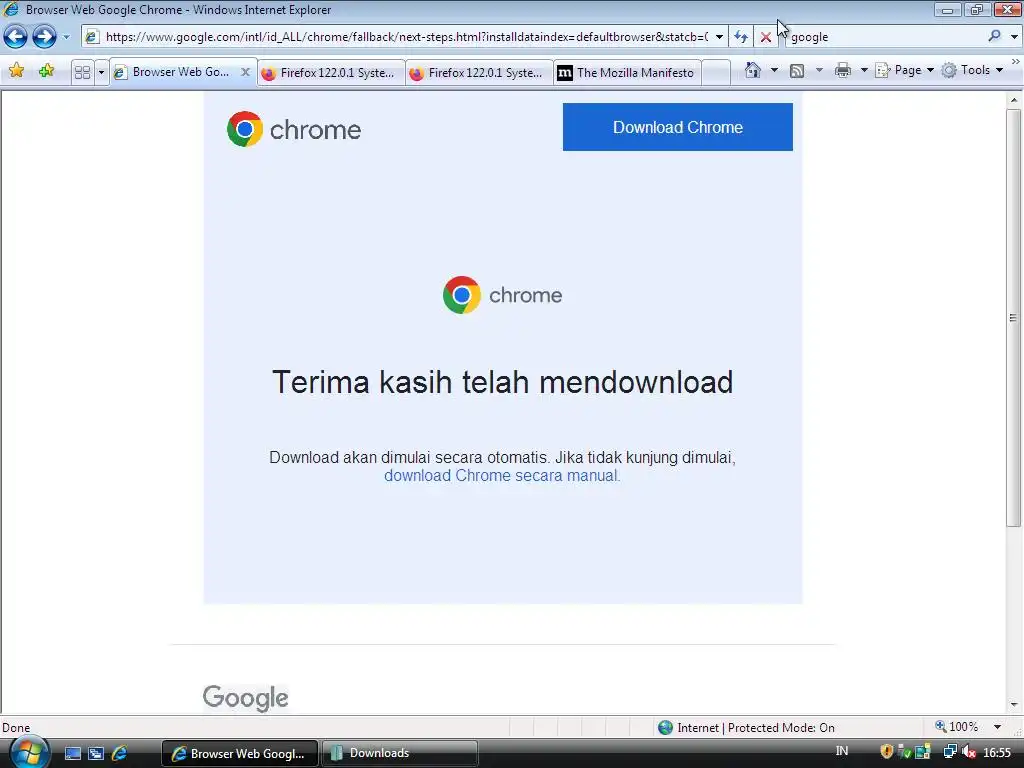This screenshot has height=768, width=1024.
Task: Click the Terima kasih telah mendownload heading
Action: [x=502, y=382]
